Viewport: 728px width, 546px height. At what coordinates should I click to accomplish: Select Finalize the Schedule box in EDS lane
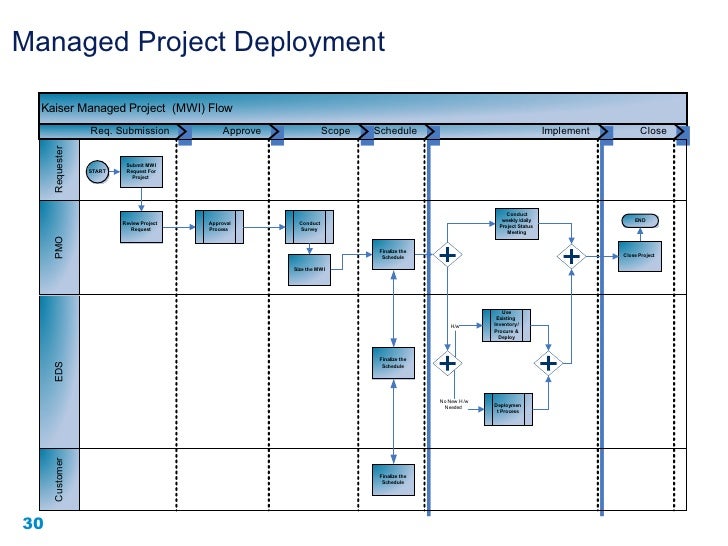pos(393,363)
